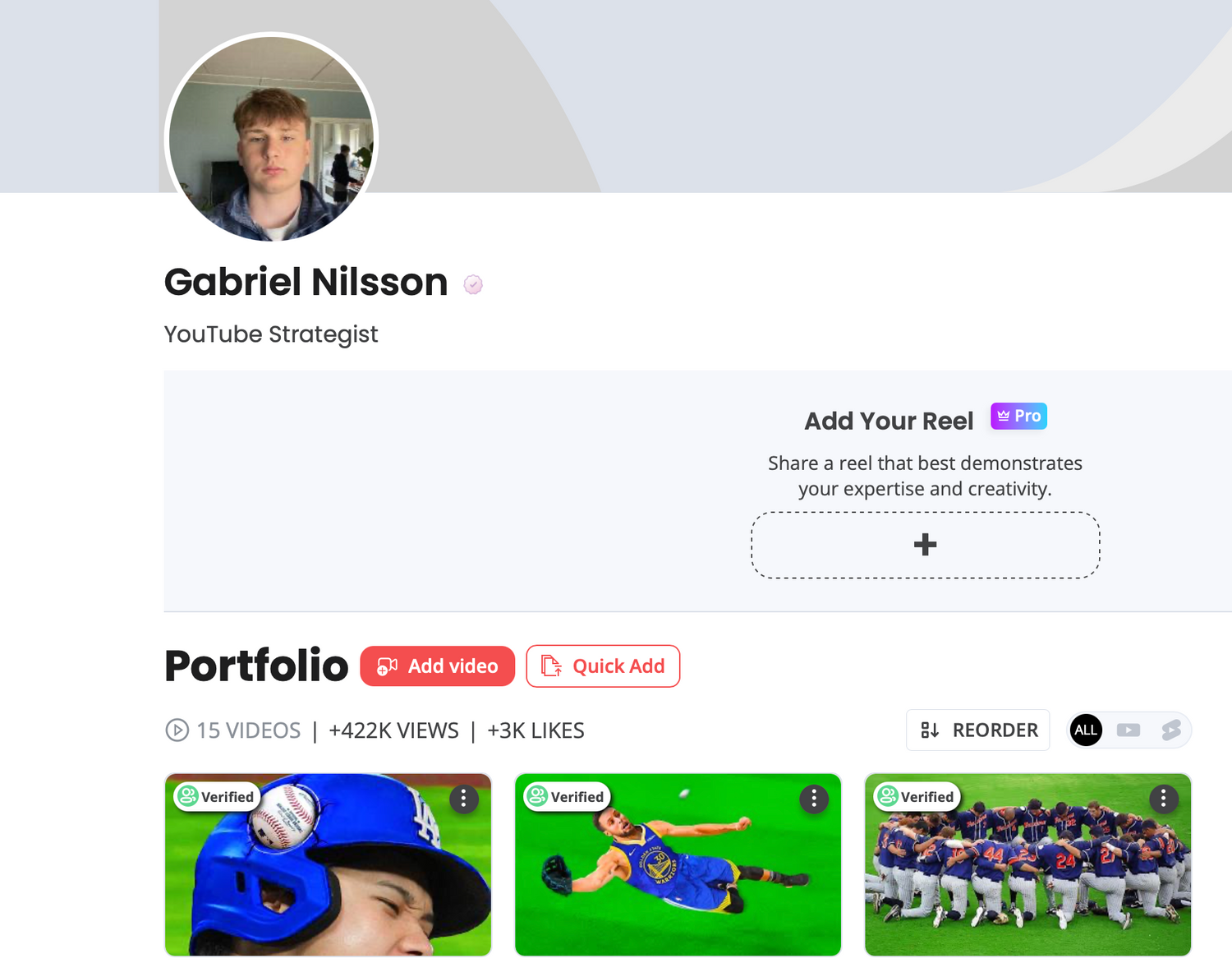Click Gabriel Nilsson's profile picture
The height and width of the screenshot is (972, 1232).
click(x=272, y=139)
